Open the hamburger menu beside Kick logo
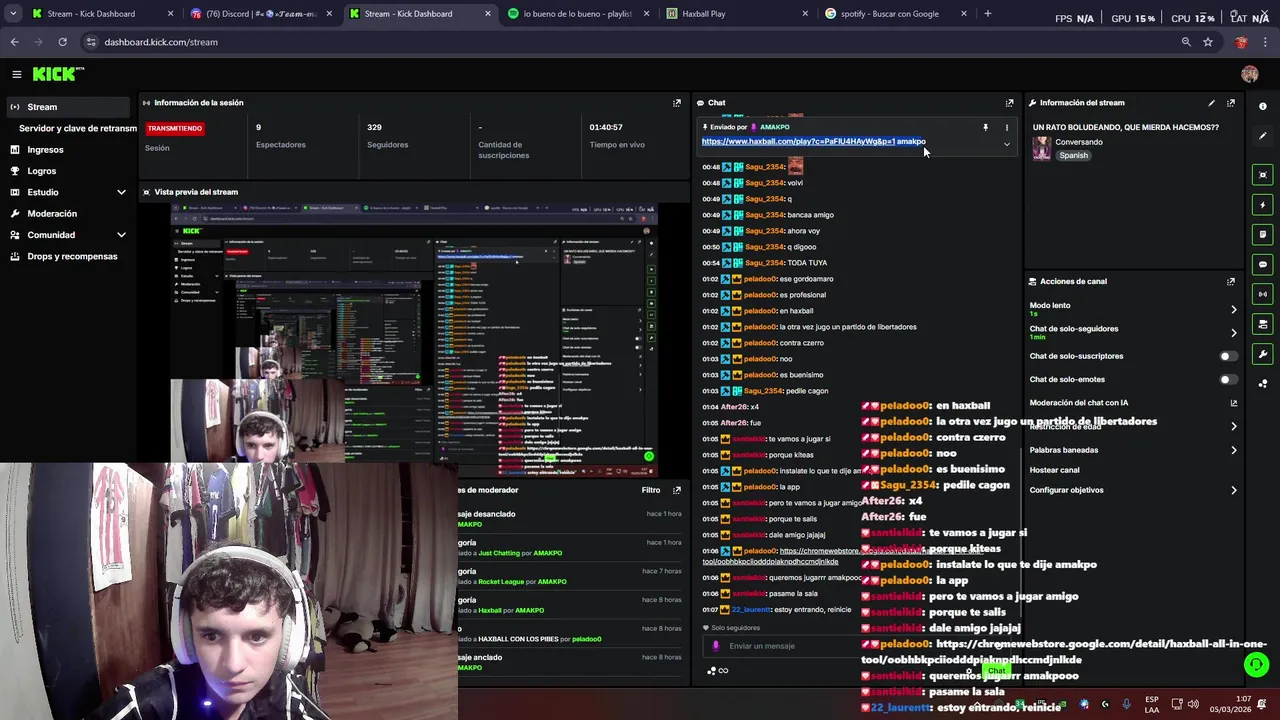1280x720 pixels. pyautogui.click(x=16, y=74)
